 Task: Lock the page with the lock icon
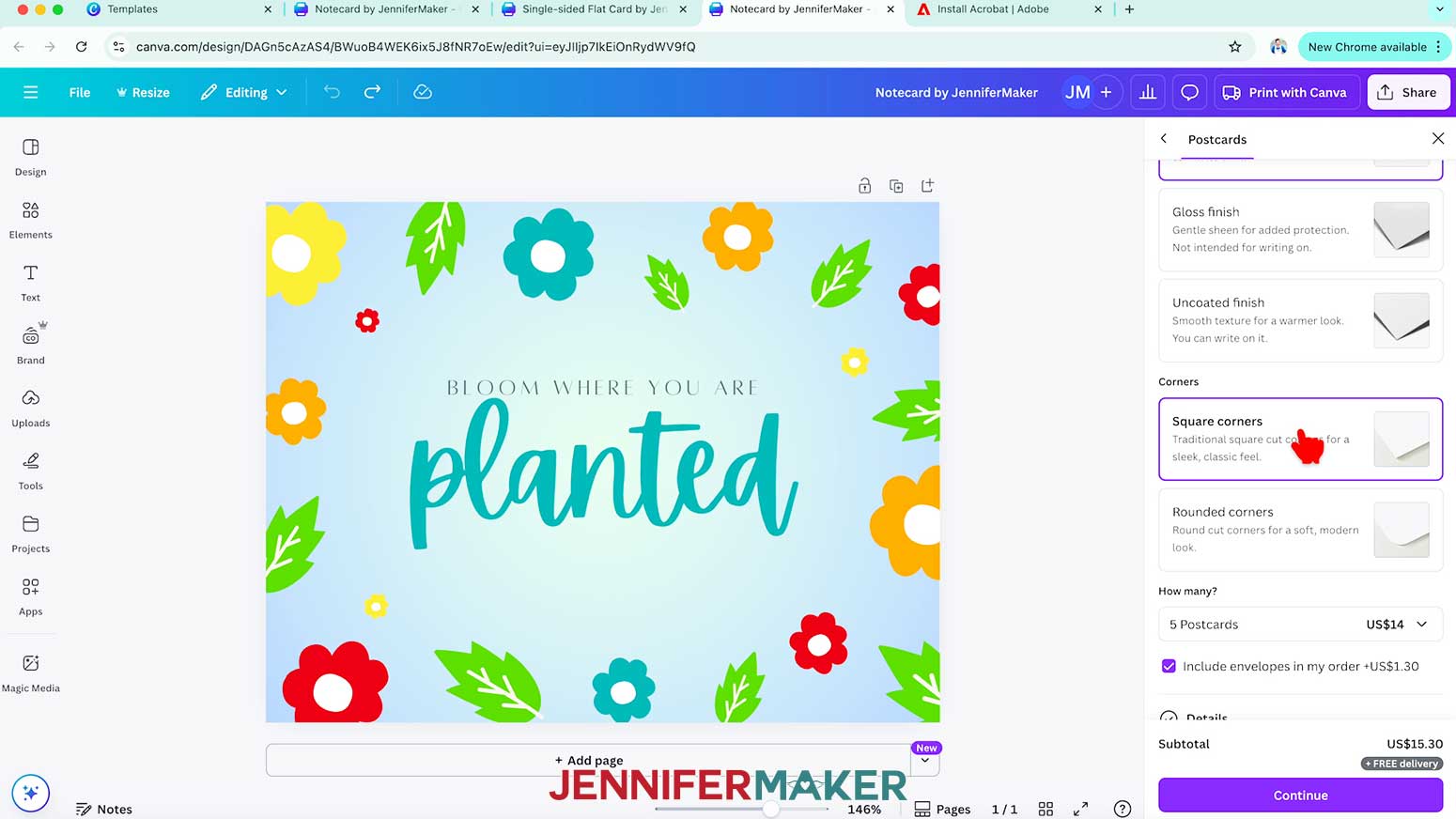coord(864,186)
